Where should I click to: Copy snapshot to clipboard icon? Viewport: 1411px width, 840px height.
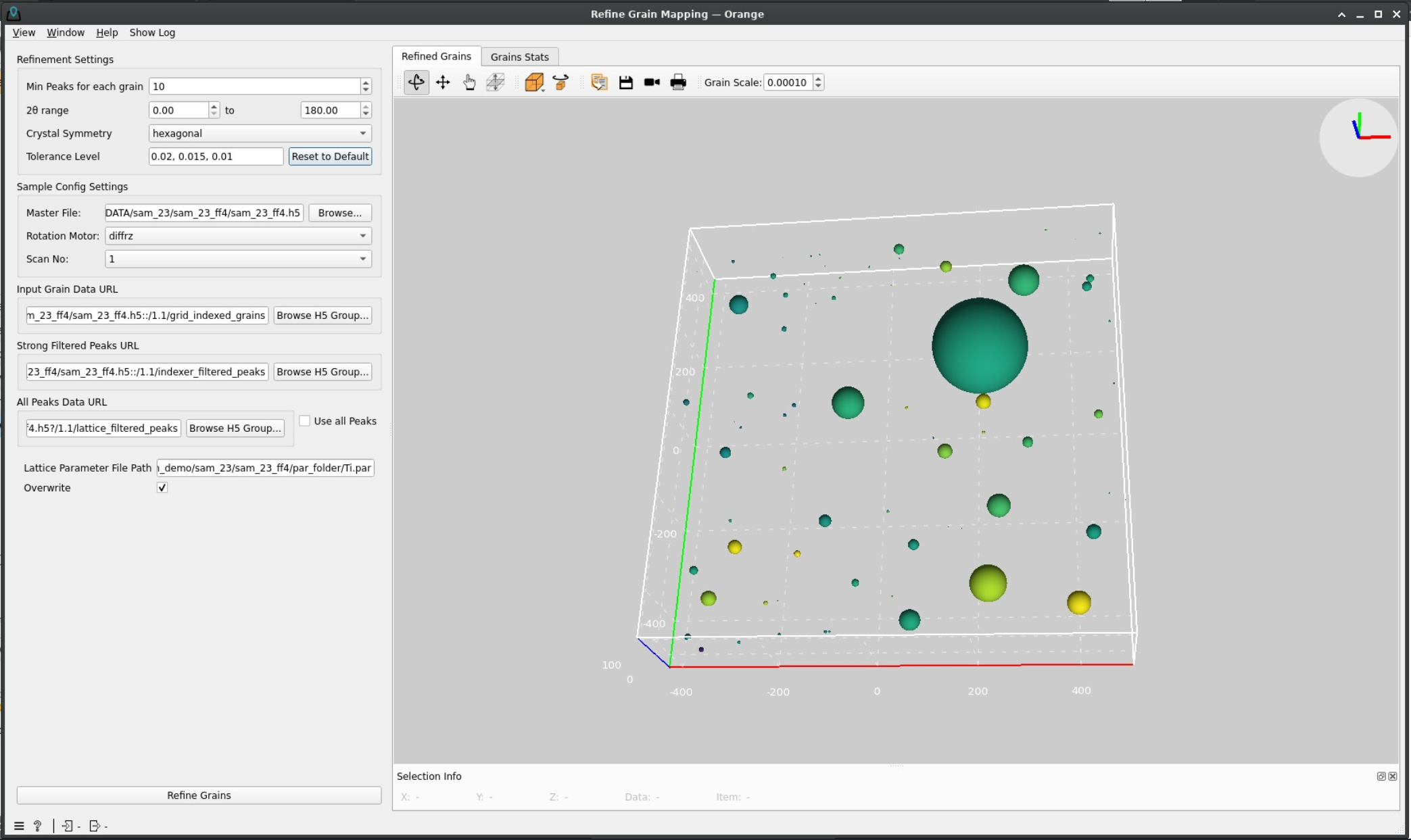(599, 82)
